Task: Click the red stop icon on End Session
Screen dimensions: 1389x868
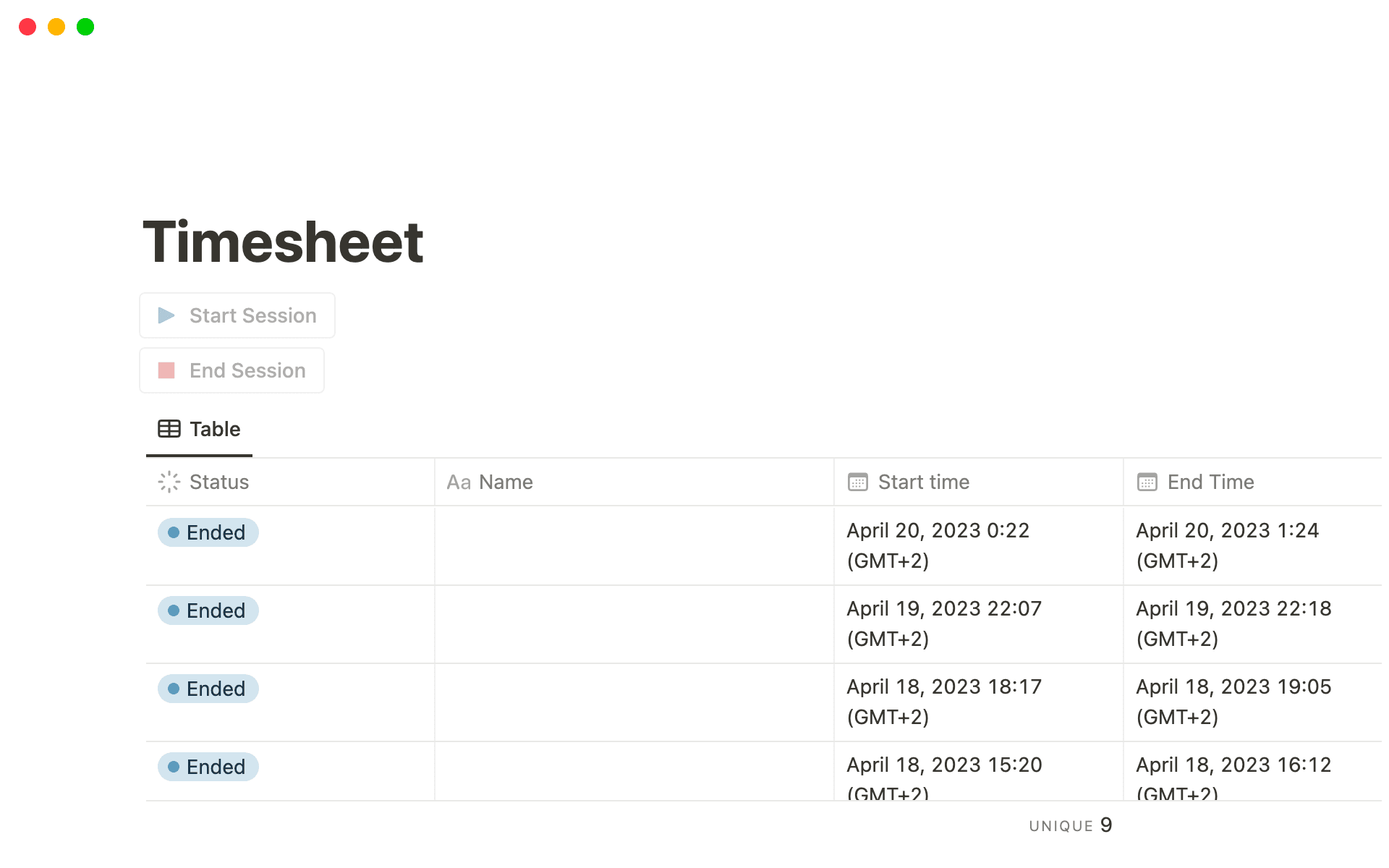Action: (167, 370)
